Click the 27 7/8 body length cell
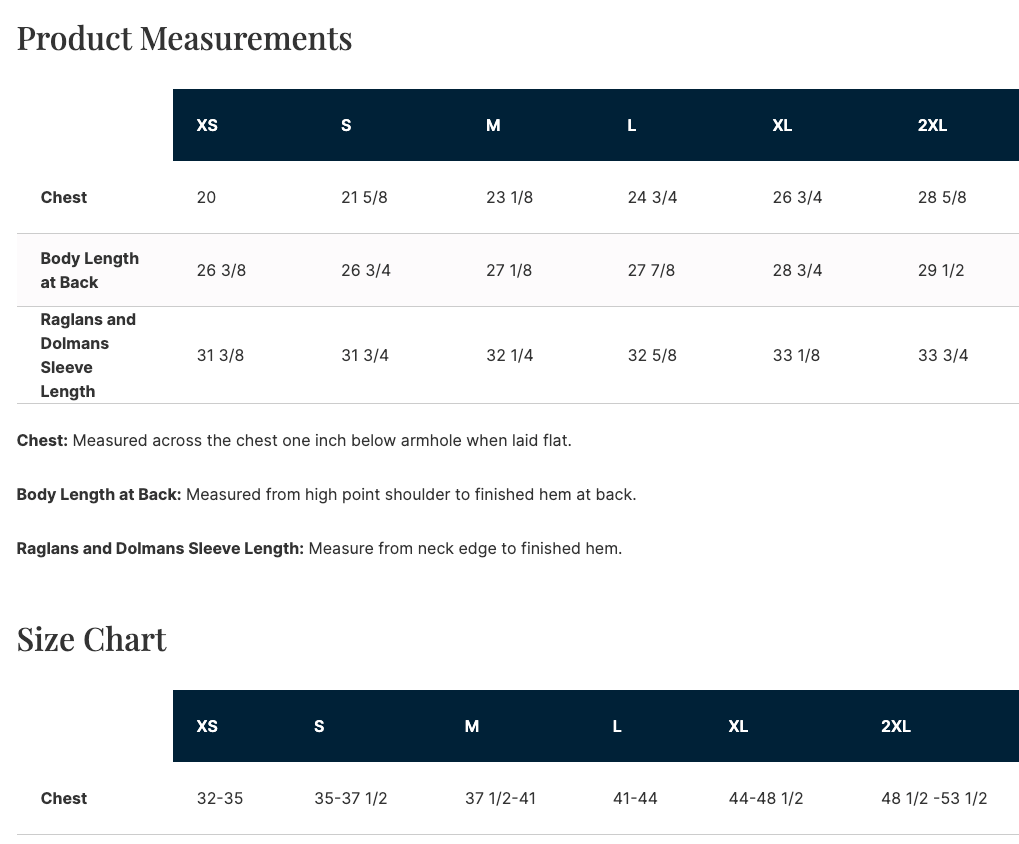Viewport: 1019px width, 844px height. click(651, 270)
